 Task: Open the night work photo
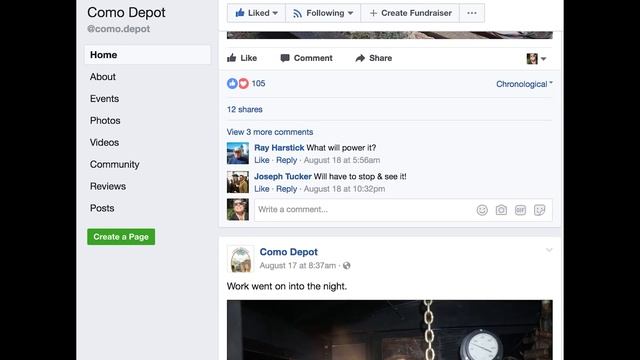coord(389,330)
